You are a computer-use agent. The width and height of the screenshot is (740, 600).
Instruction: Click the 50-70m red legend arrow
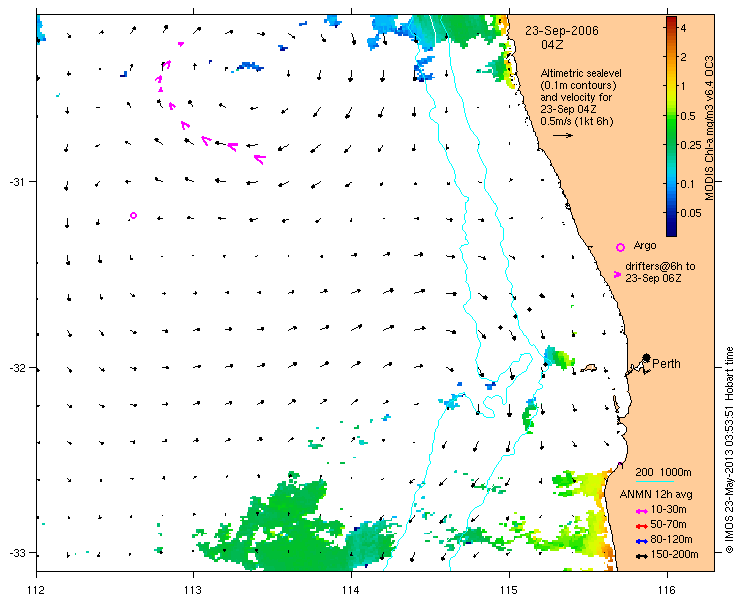641,526
